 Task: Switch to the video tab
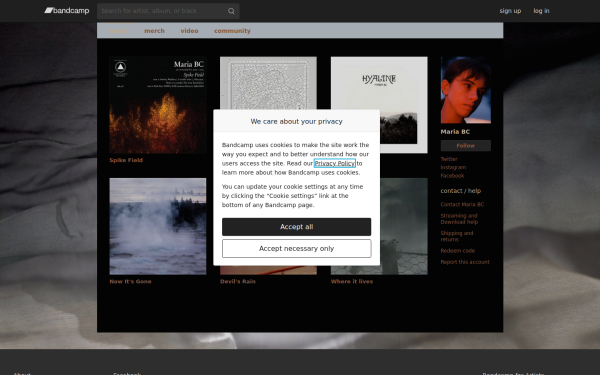tap(189, 31)
